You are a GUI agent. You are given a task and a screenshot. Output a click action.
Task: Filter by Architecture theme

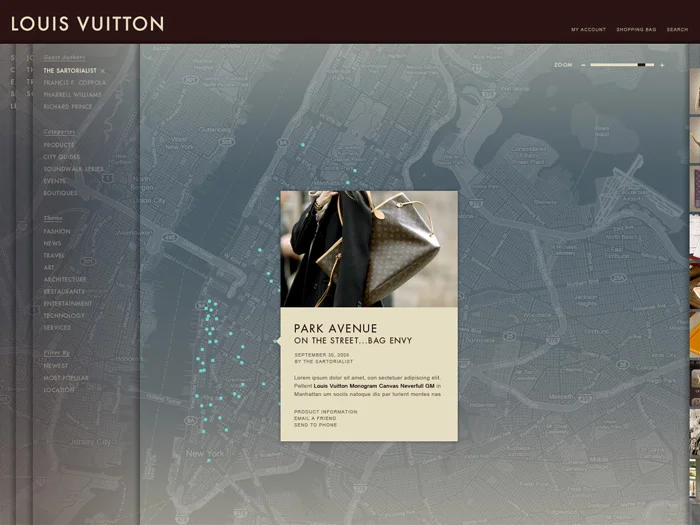tap(65, 280)
